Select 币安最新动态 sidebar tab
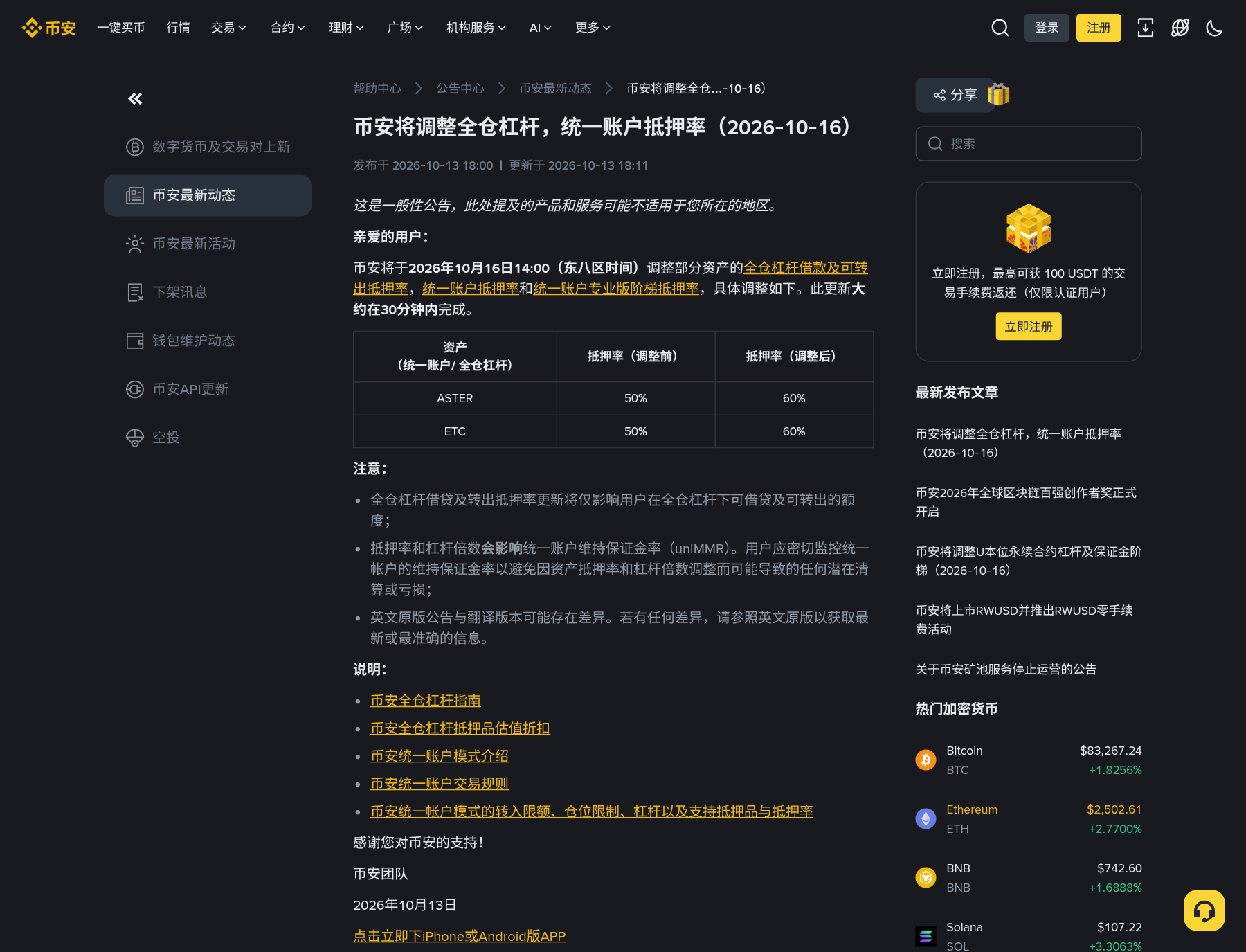This screenshot has height=952, width=1246. [x=208, y=195]
